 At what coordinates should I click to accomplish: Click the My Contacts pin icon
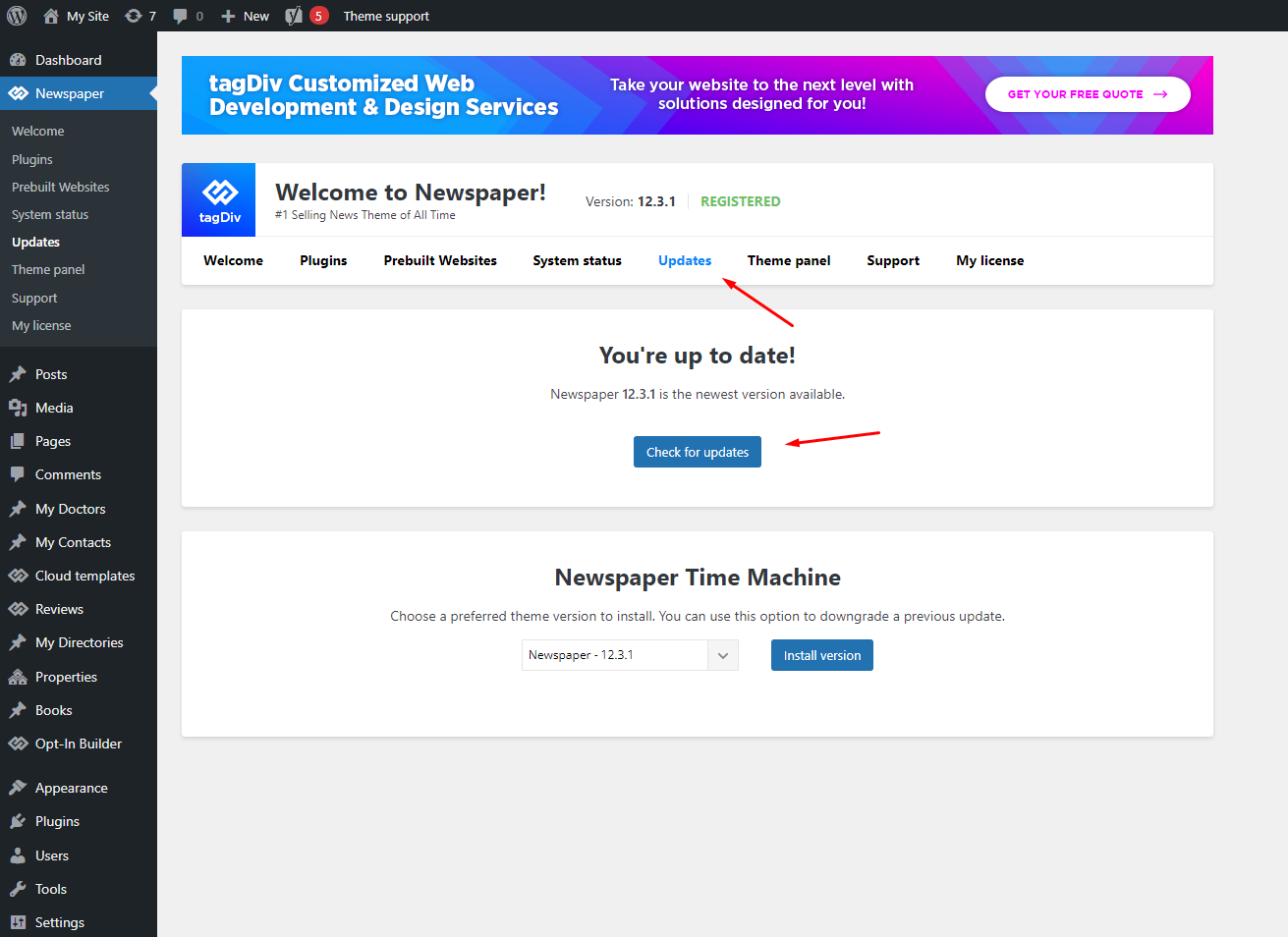[18, 542]
